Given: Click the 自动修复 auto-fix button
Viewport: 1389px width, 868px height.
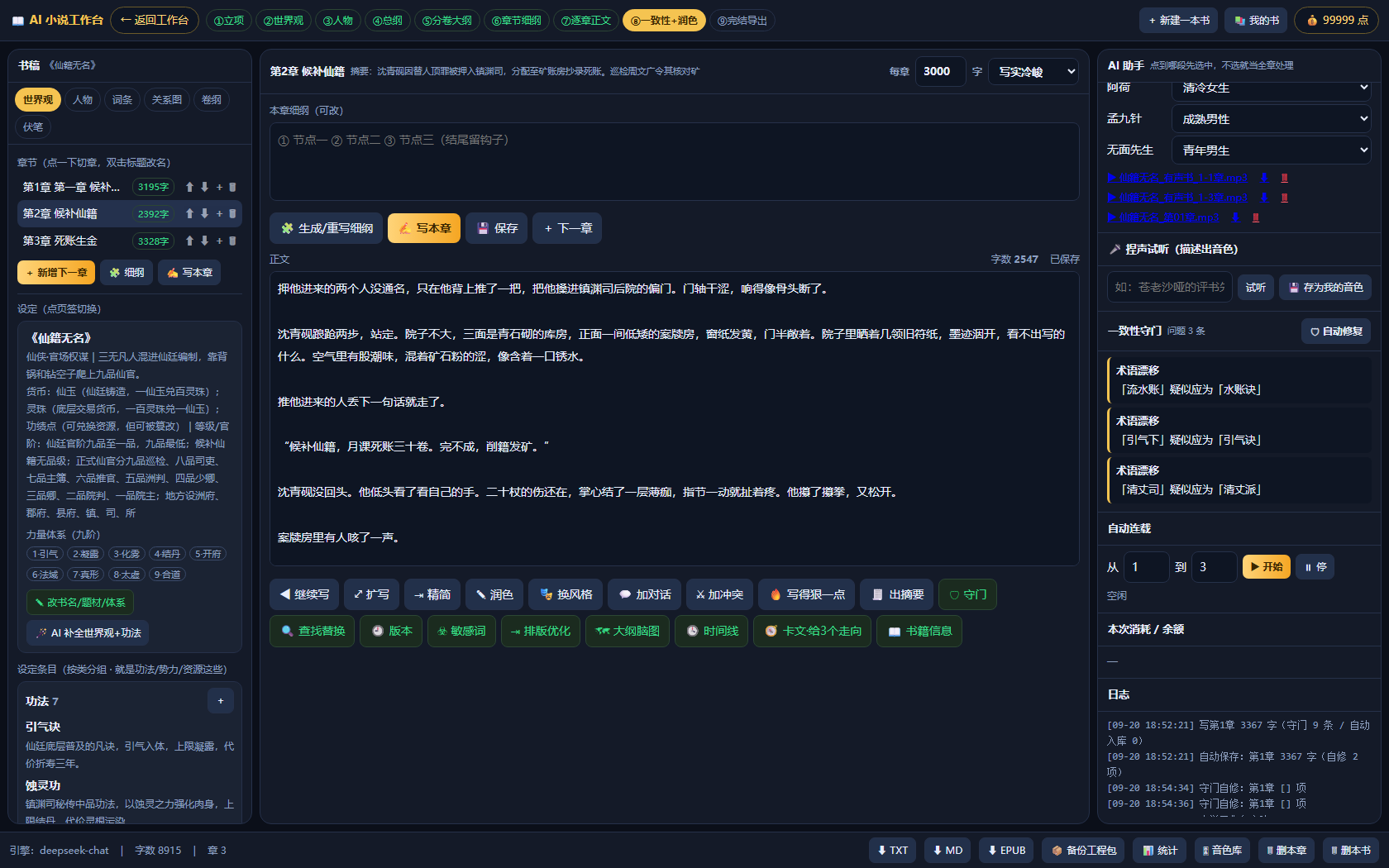Looking at the screenshot, I should pyautogui.click(x=1336, y=331).
